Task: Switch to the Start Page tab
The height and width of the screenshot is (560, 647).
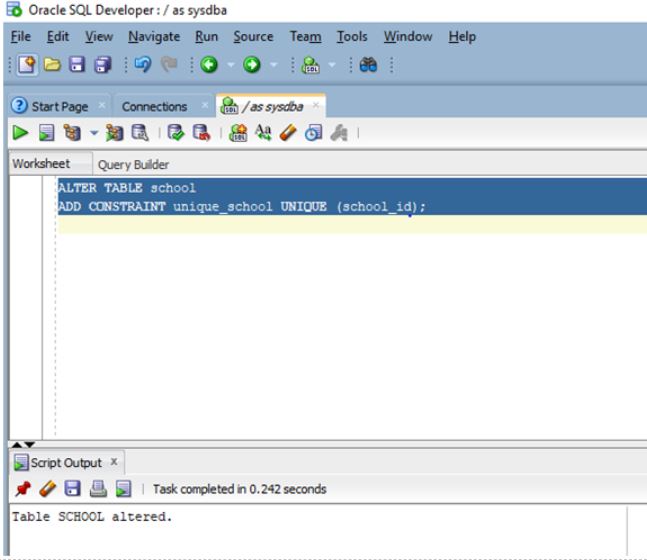Action: (60, 106)
